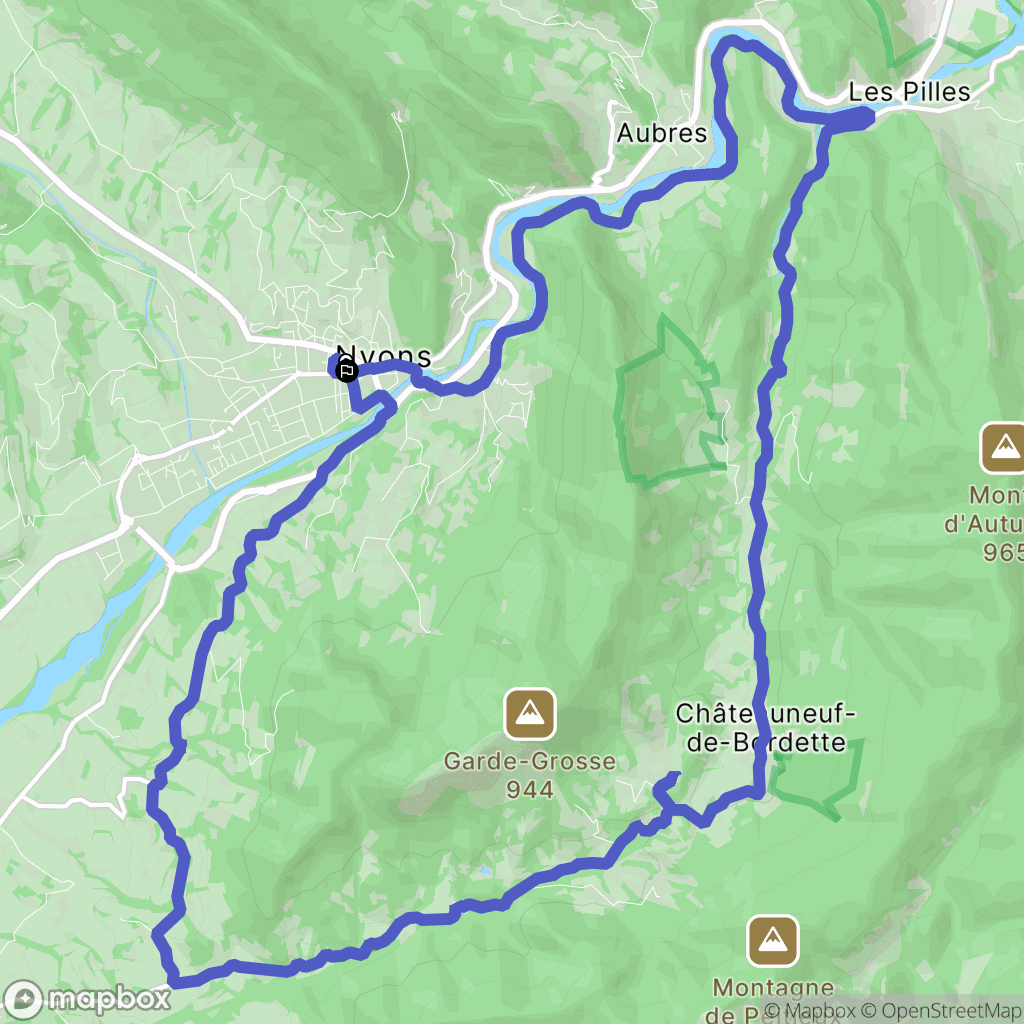1024x1024 pixels.
Task: Click the Châteauneuf-de-Bordette village label
Action: click(x=765, y=728)
